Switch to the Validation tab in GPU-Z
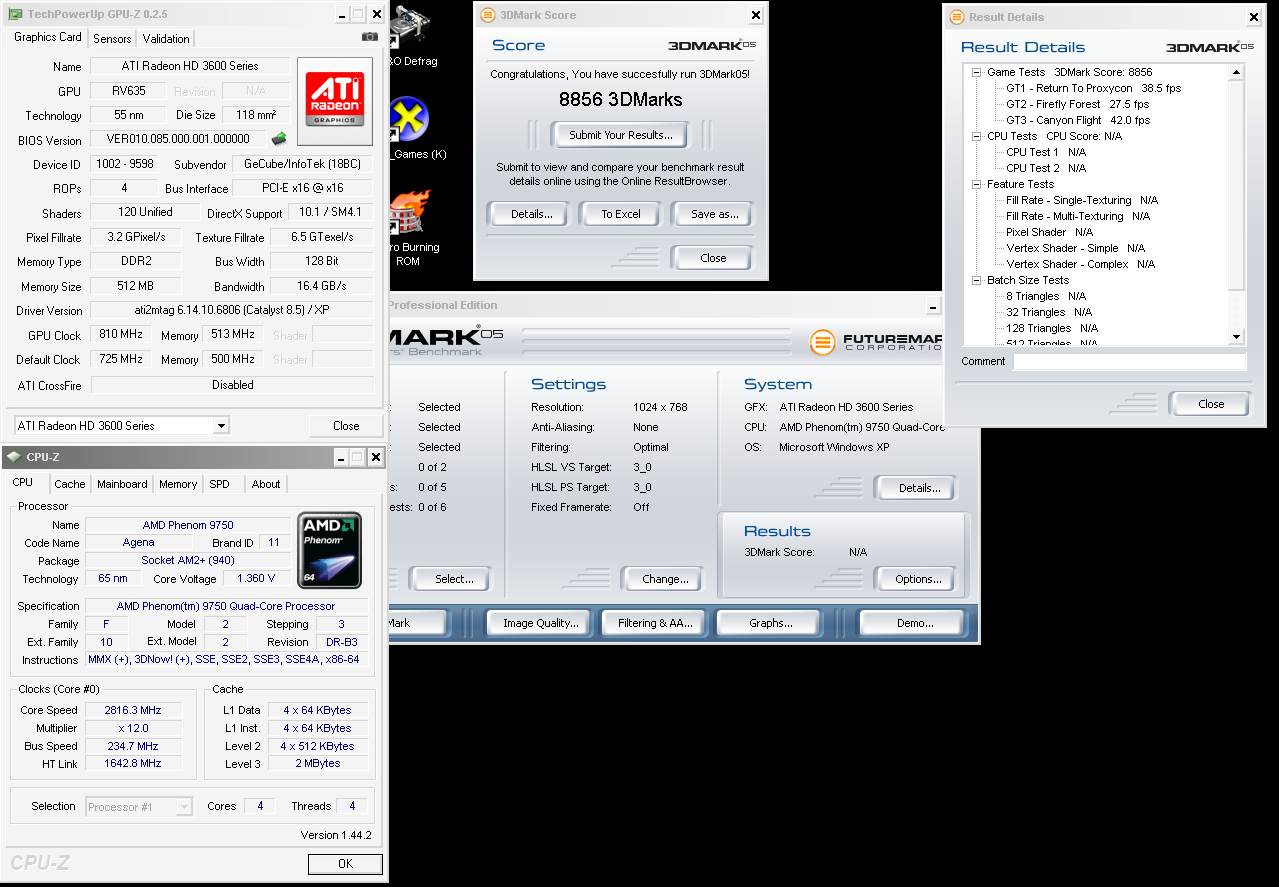Viewport: 1279px width, 887px height. (x=166, y=39)
